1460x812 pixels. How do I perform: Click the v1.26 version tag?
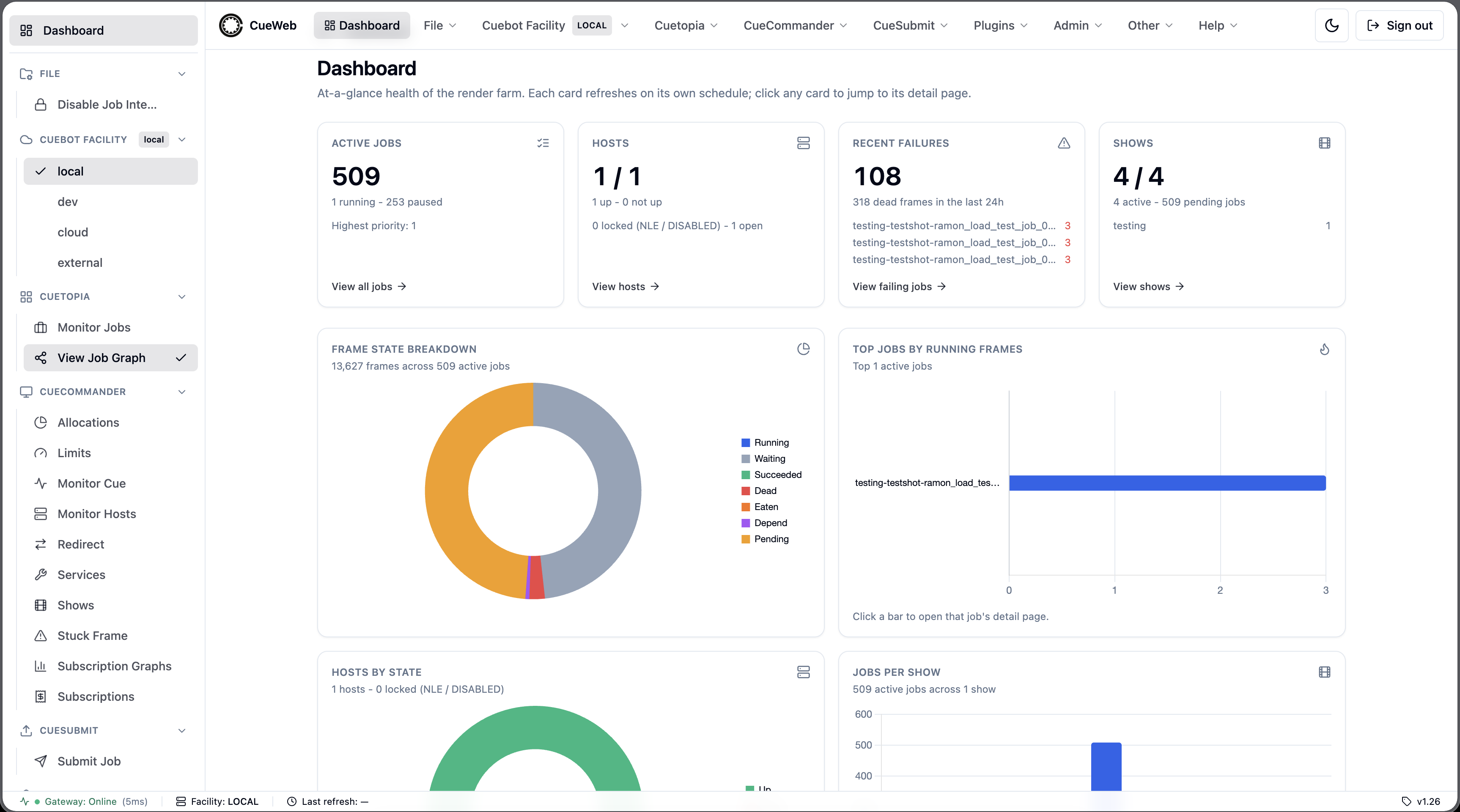[1421, 801]
